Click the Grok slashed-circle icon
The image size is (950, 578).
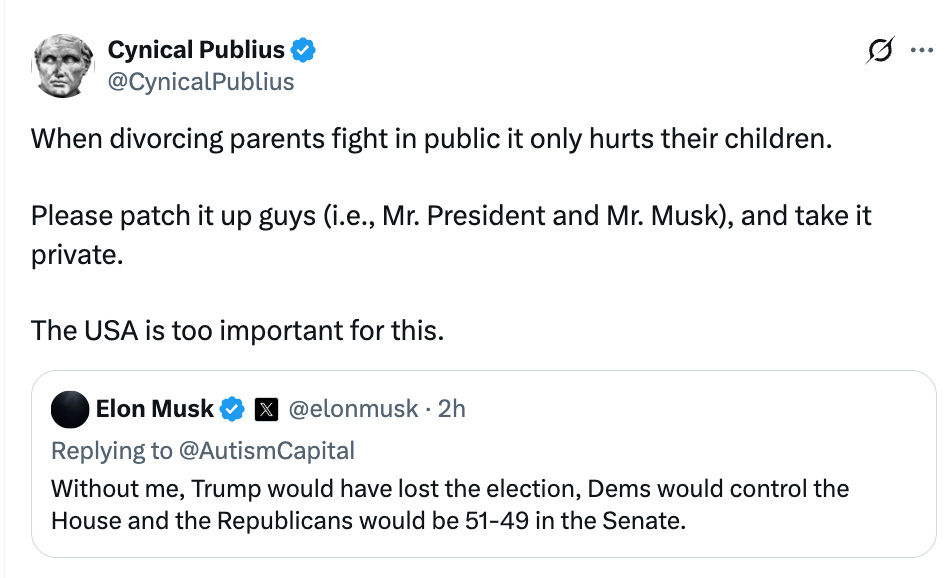tap(880, 50)
